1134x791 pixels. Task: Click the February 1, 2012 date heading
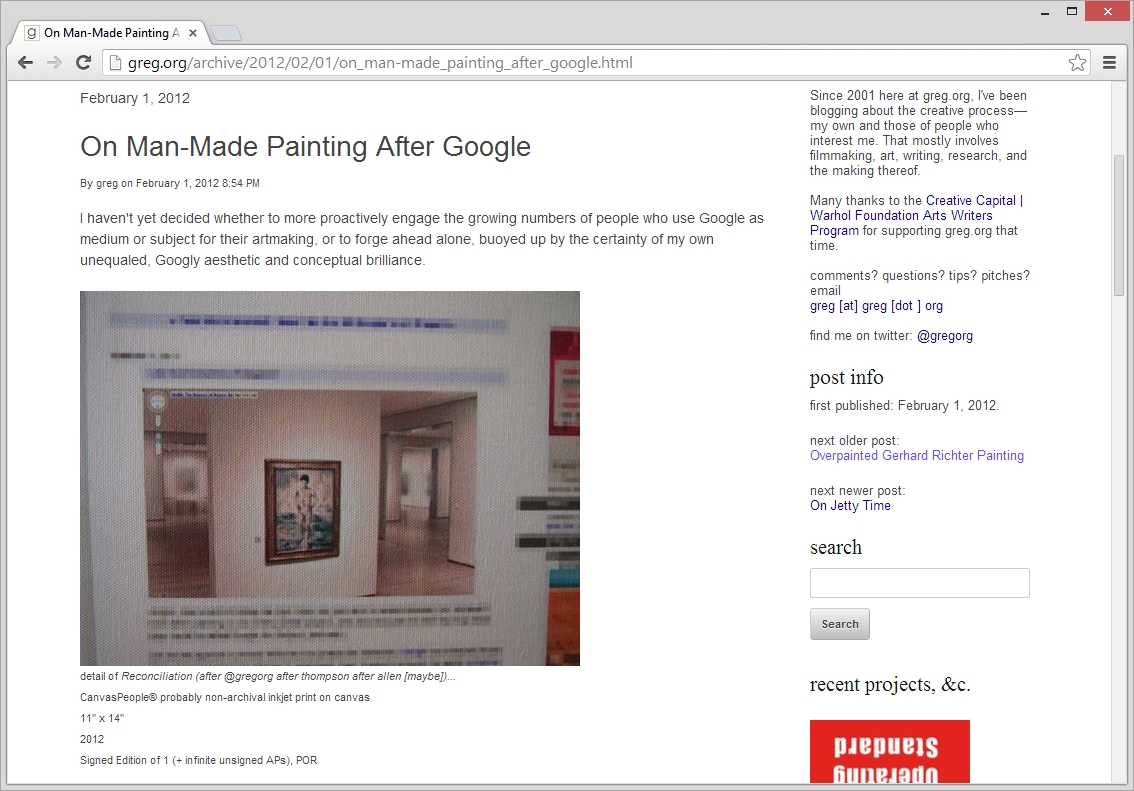135,98
